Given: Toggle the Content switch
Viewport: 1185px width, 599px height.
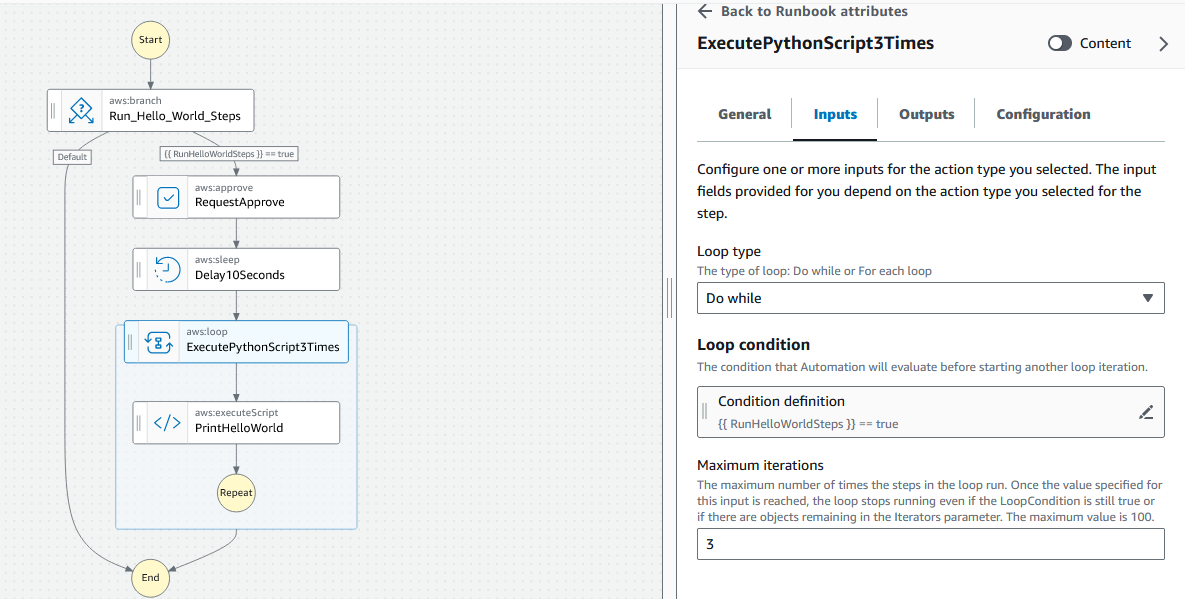Looking at the screenshot, I should point(1059,43).
